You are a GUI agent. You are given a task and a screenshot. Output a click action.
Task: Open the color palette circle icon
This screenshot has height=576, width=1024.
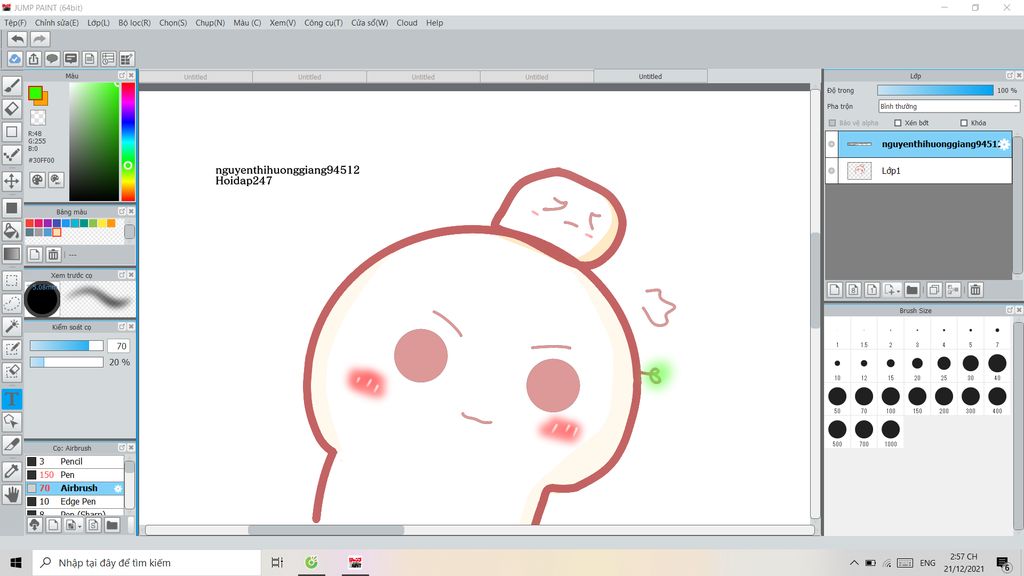click(x=37, y=180)
